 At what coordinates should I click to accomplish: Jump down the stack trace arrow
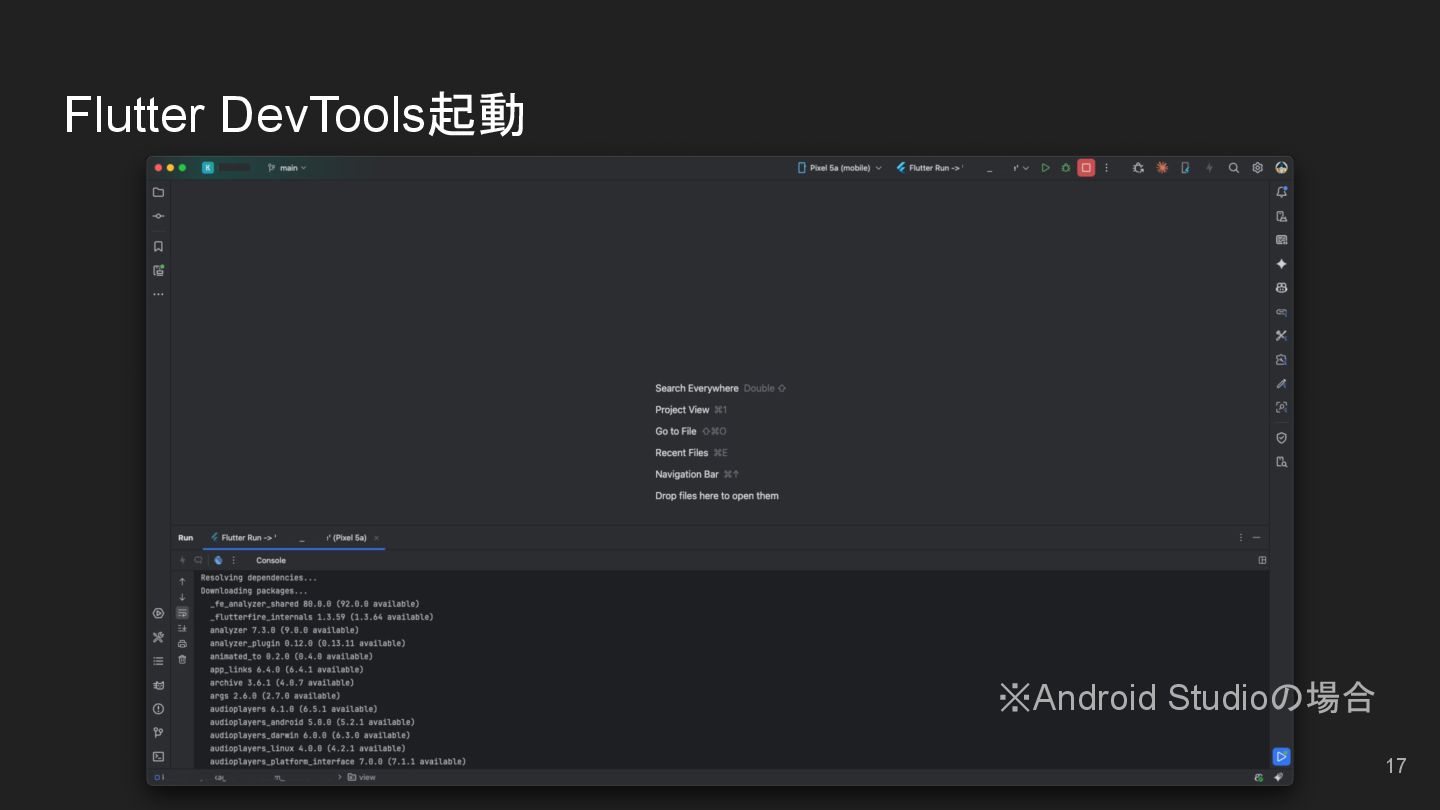(x=182, y=597)
